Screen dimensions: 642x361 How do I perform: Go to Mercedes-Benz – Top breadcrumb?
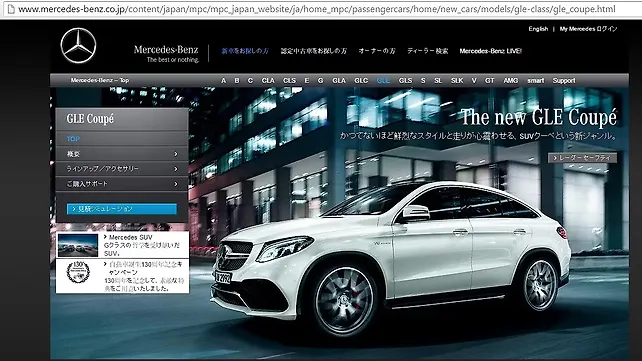[x=99, y=80]
